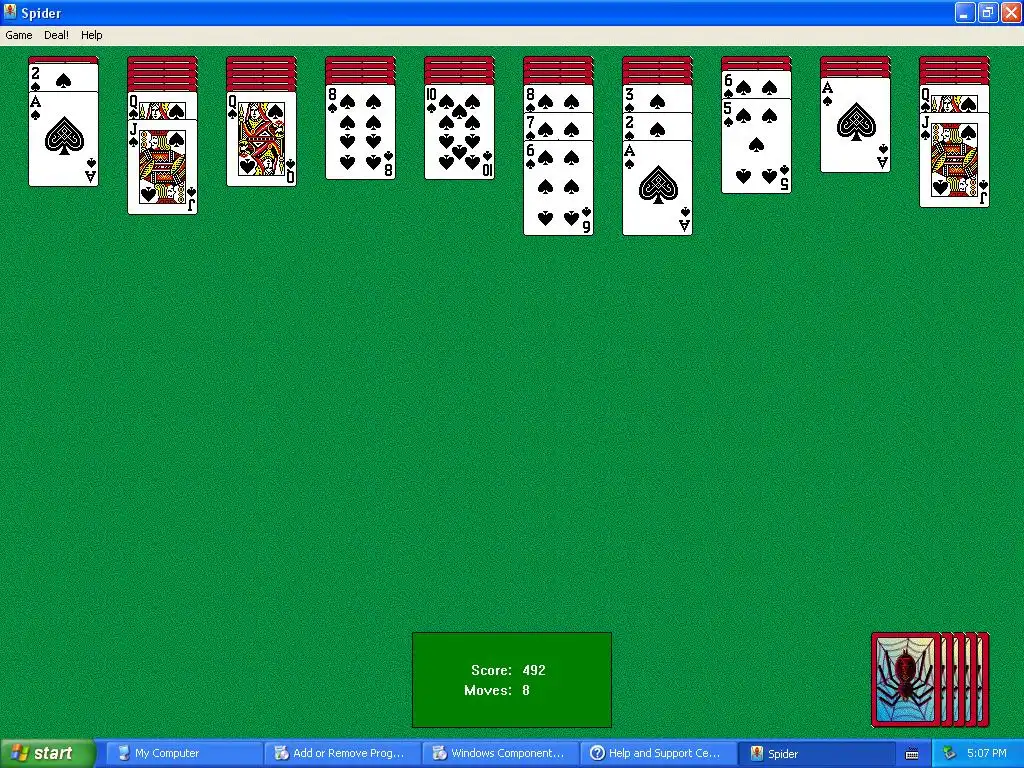Click the Score: 492 text
The width and height of the screenshot is (1024, 768).
point(508,670)
